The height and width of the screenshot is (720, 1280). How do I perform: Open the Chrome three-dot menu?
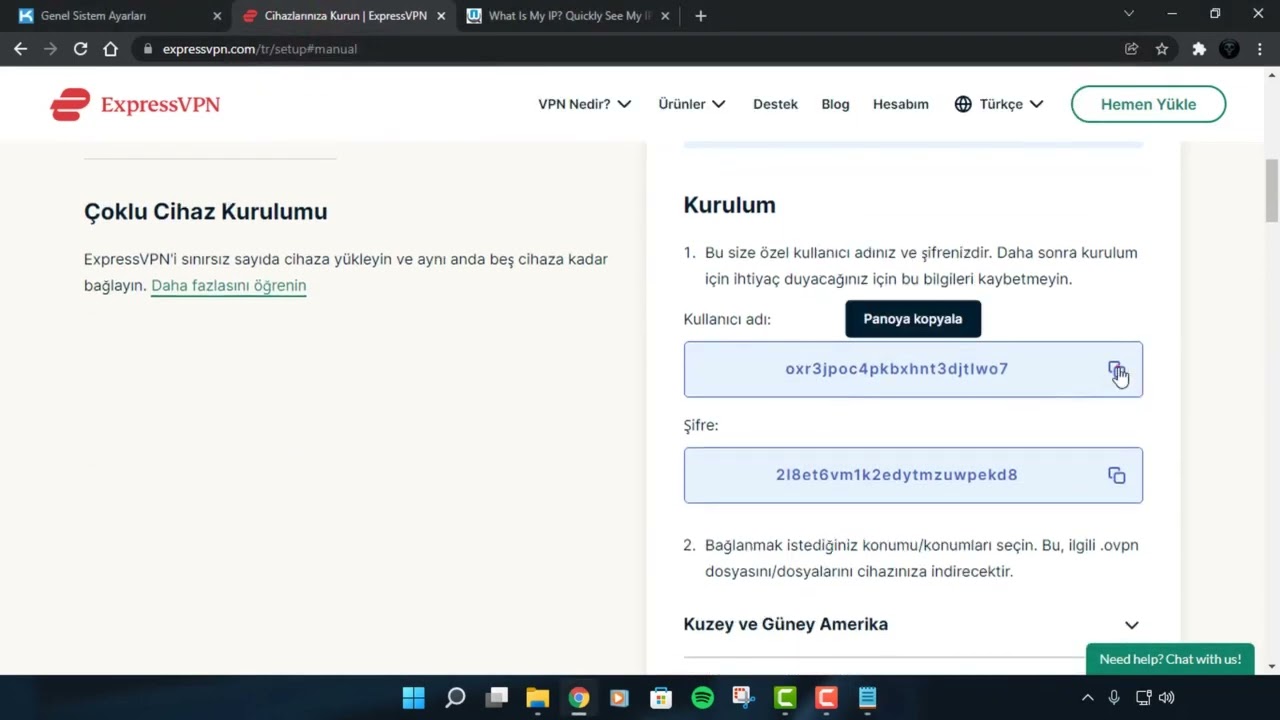point(1260,48)
